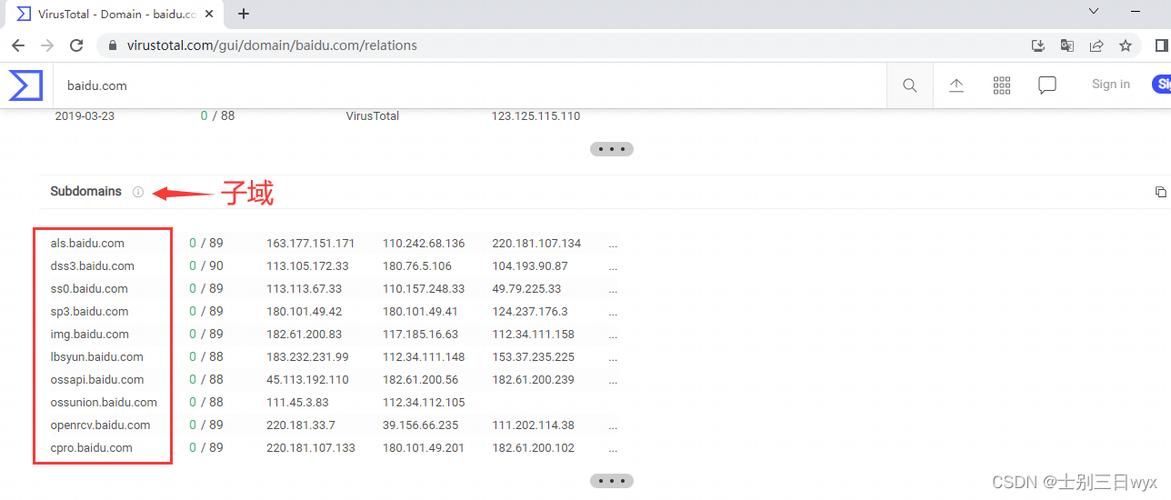Click the install app icon in address bar
The width and height of the screenshot is (1171, 500).
(1038, 46)
